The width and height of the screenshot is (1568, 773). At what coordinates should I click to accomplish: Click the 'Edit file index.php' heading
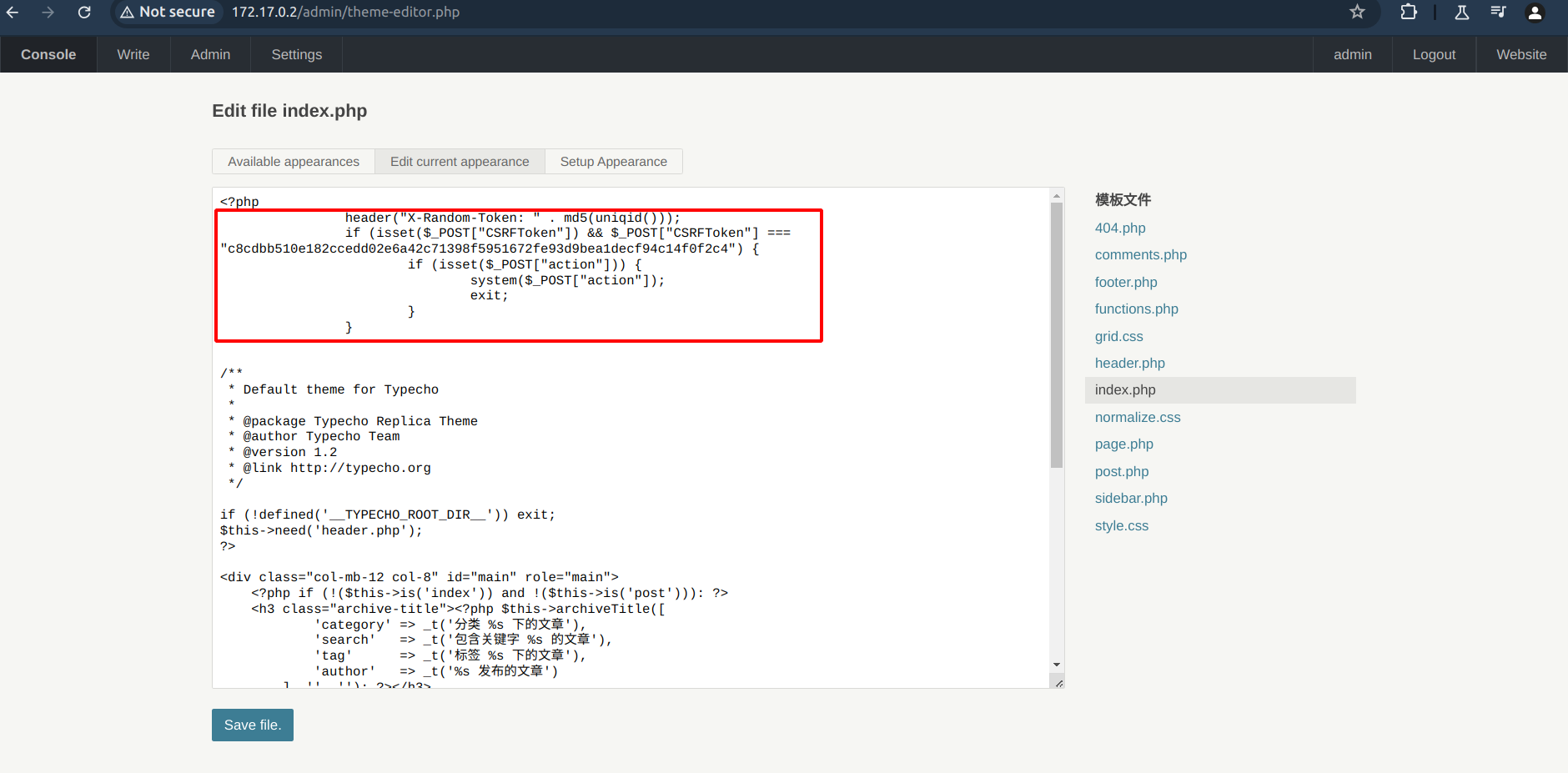[x=289, y=111]
